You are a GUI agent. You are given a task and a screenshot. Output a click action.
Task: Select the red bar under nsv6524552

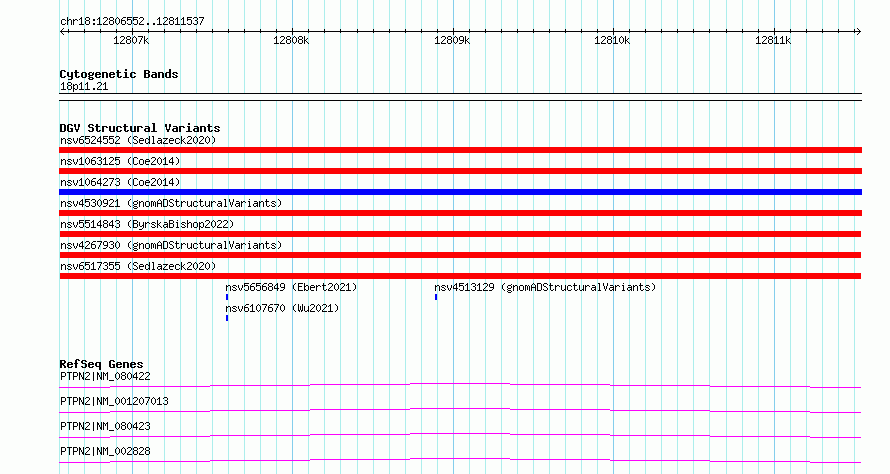pyautogui.click(x=460, y=150)
